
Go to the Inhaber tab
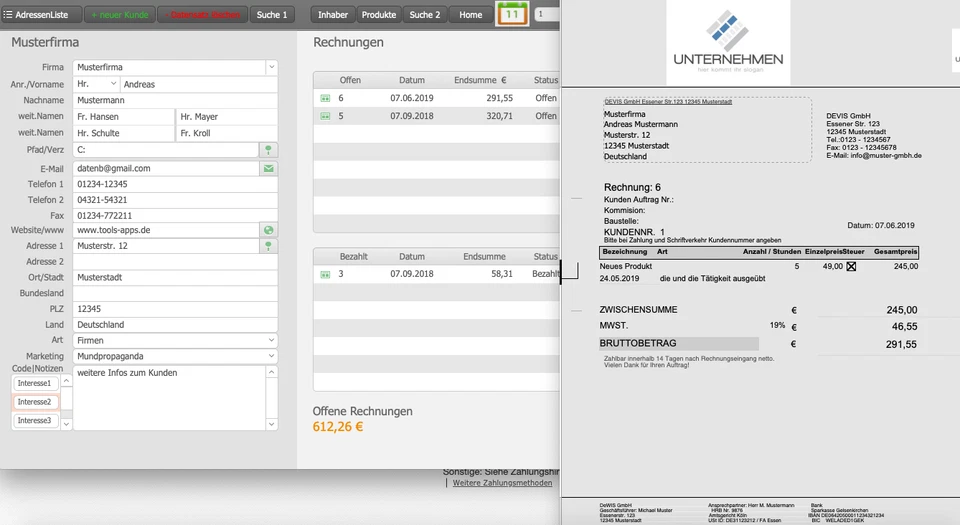(333, 15)
